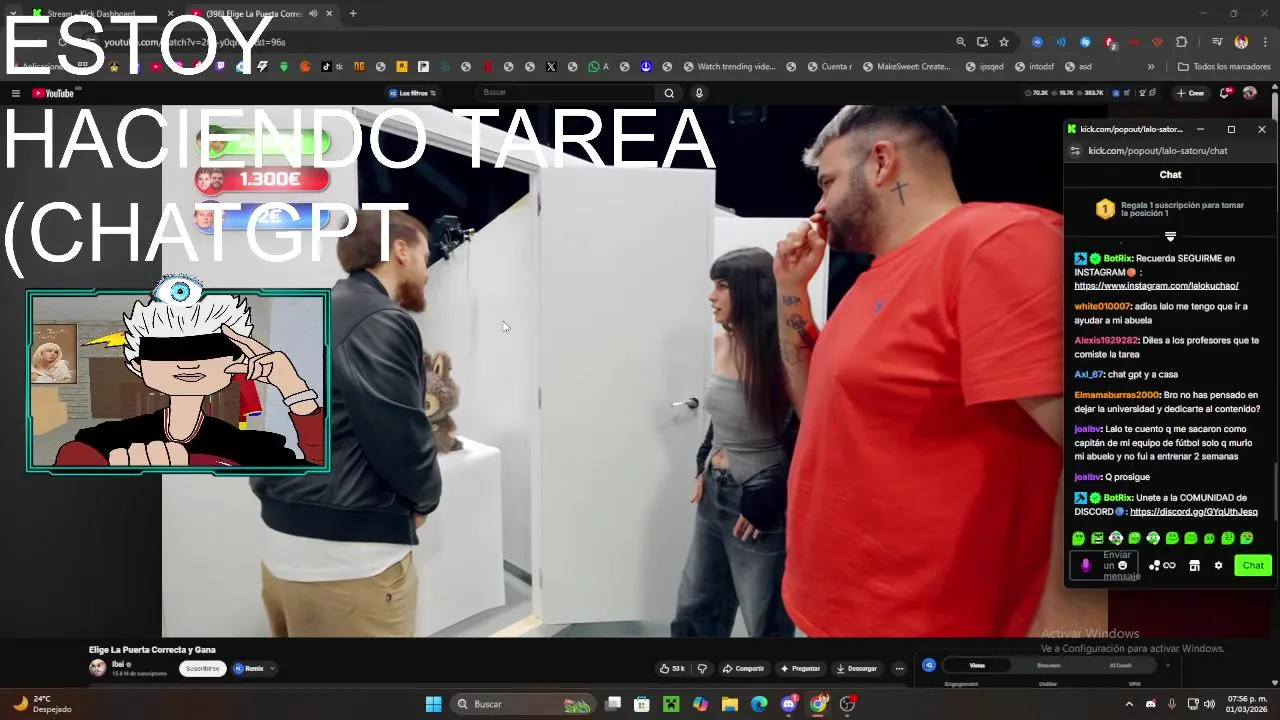Viewport: 1280px width, 720px height.
Task: Open site info icon in the Kick popout
Action: point(1075,151)
